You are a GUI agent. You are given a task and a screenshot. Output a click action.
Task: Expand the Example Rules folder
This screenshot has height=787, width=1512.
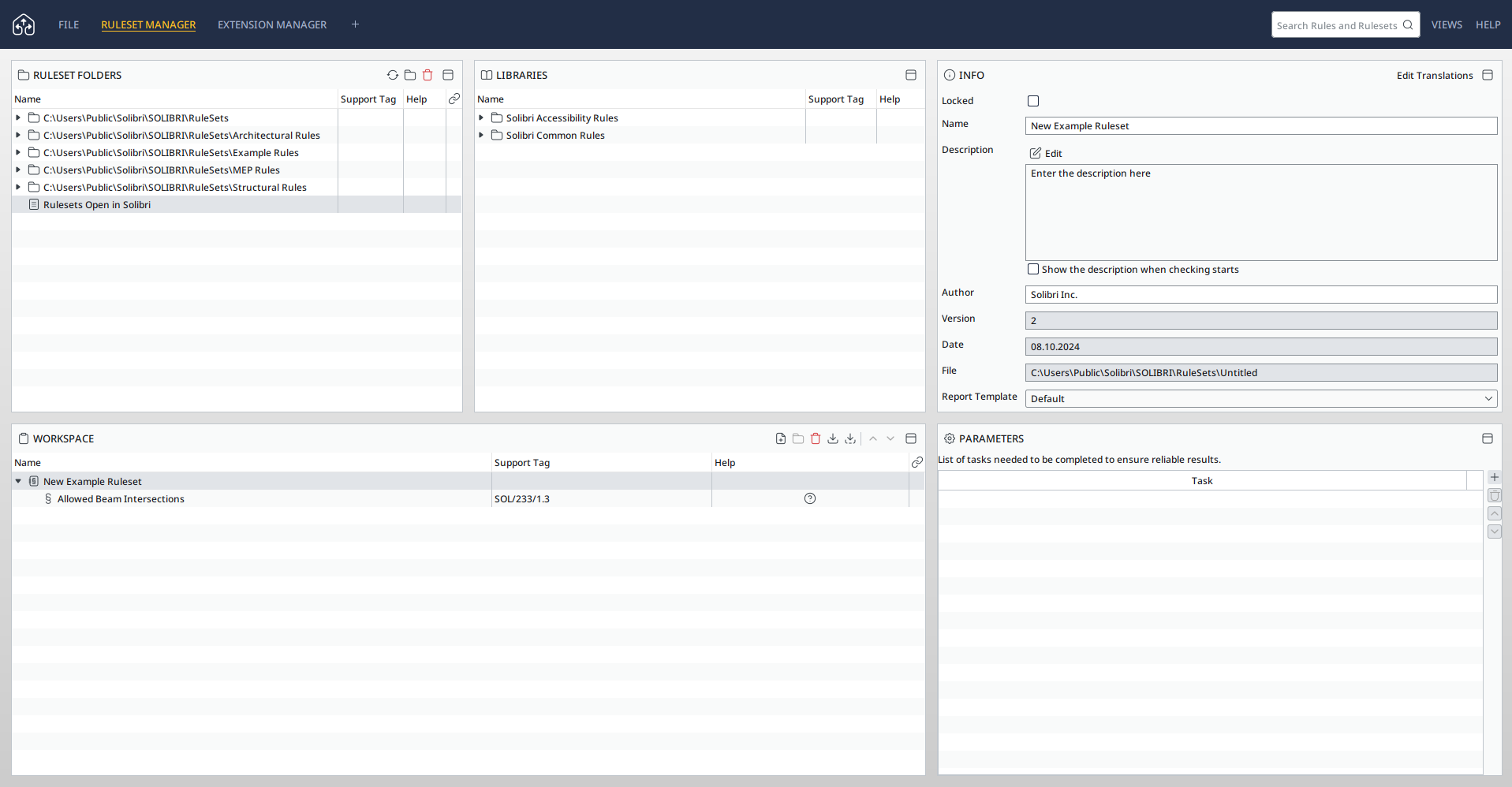tap(18, 152)
